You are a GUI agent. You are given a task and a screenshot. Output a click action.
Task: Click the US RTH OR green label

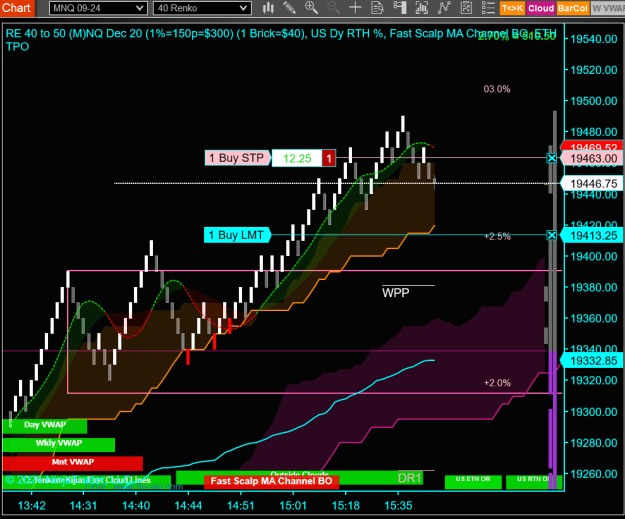coord(533,481)
